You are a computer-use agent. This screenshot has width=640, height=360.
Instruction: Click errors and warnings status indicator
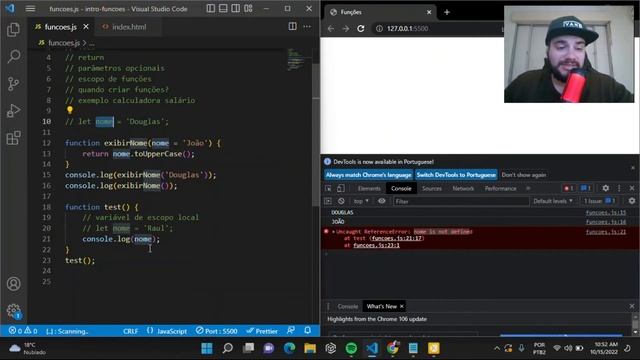click(x=23, y=331)
